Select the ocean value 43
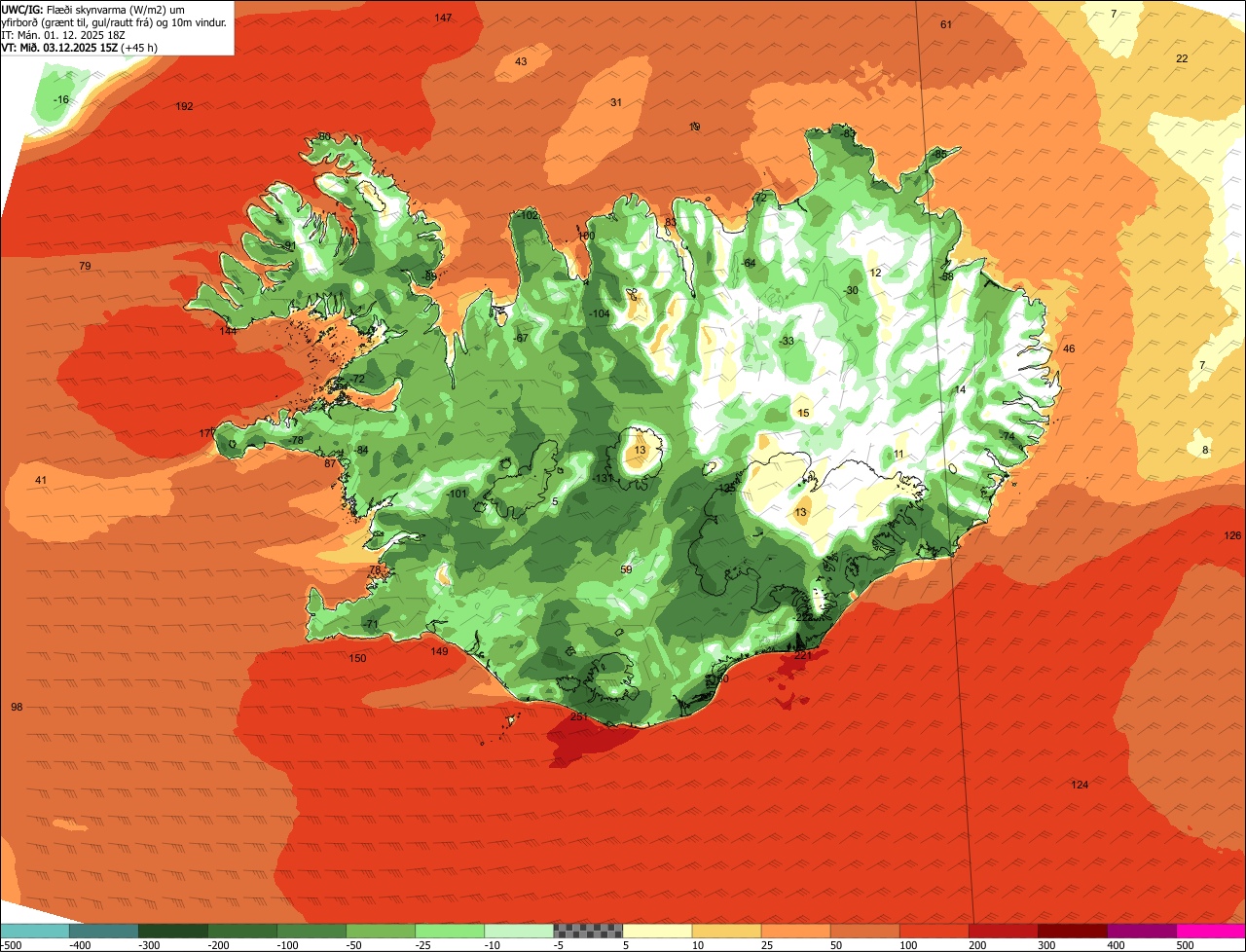Viewport: 1246px width, 952px height. coord(521,62)
